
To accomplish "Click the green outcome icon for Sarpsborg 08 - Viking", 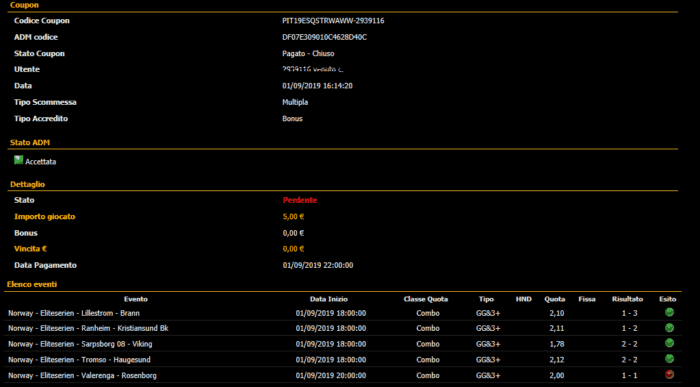I will 669,343.
